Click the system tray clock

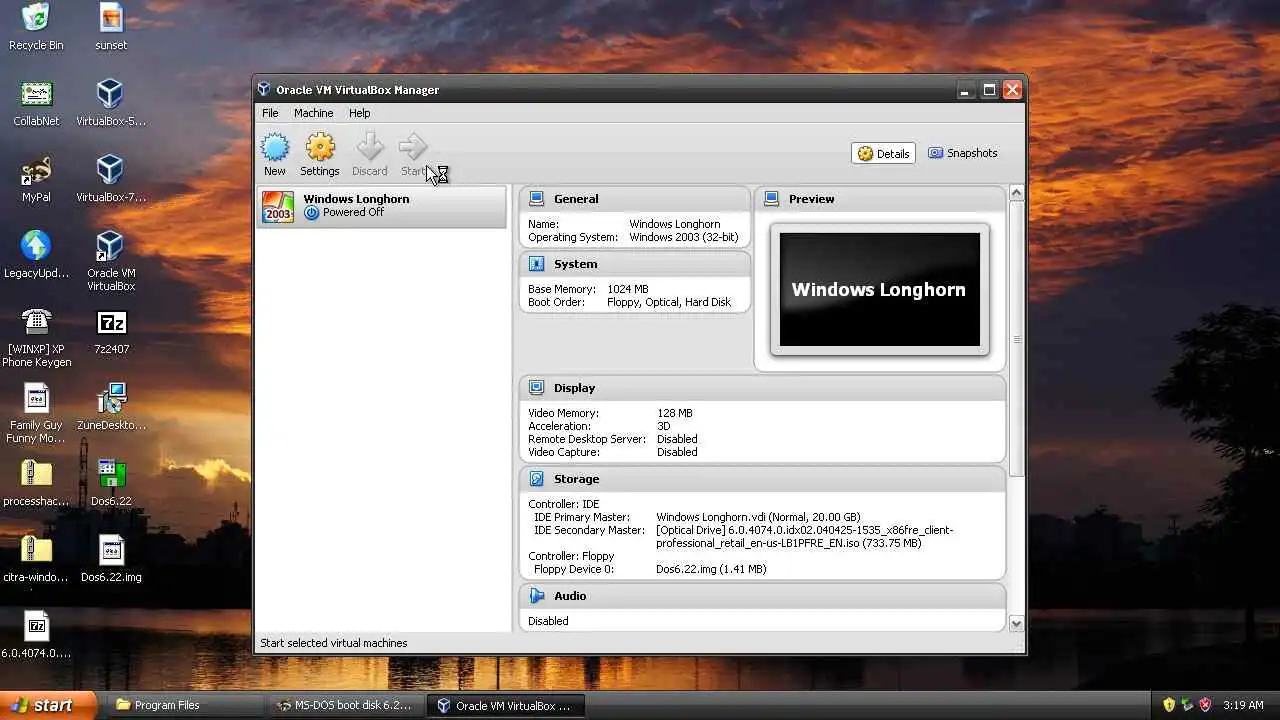[x=1243, y=705]
